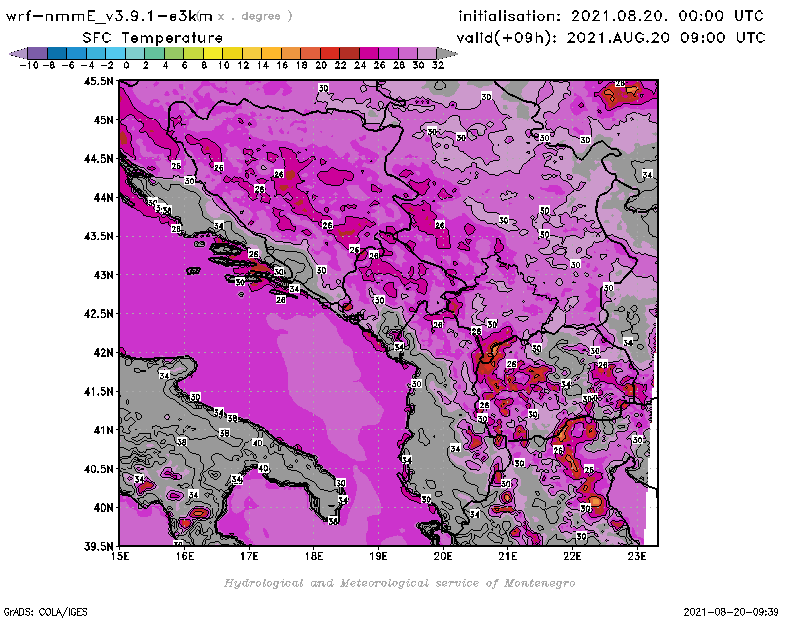Click the 43N latitude label
Viewport: 800px width, 618px height.
click(103, 275)
